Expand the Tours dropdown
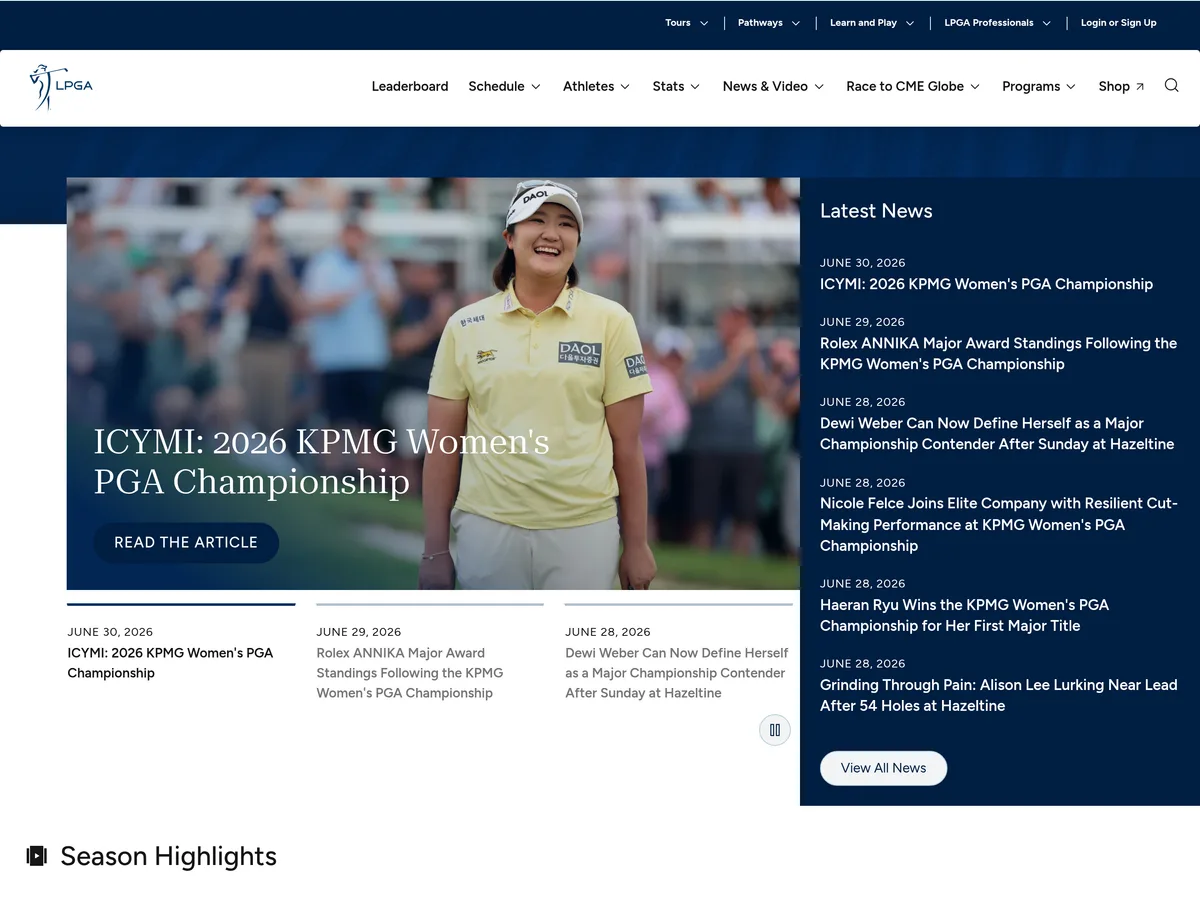1200x900 pixels. tap(687, 23)
